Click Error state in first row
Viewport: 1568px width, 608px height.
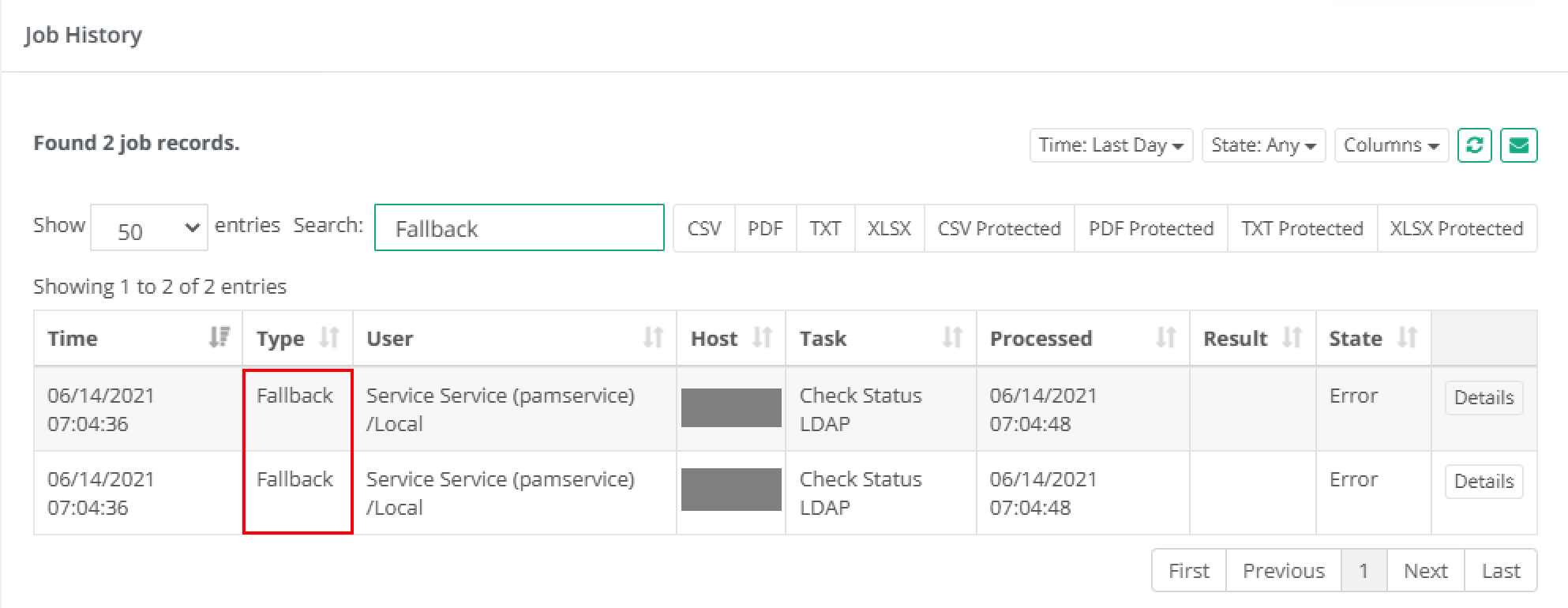pos(1353,396)
